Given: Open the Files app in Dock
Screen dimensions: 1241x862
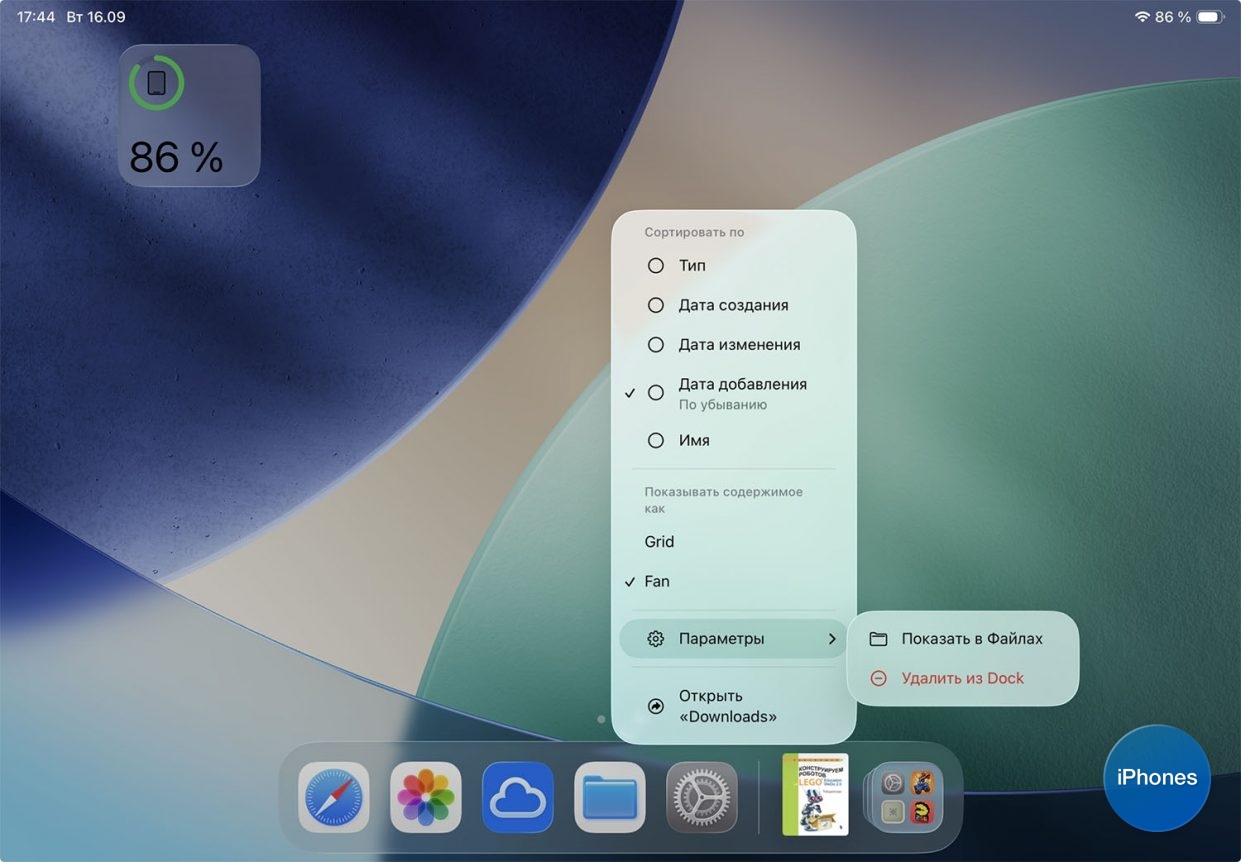Looking at the screenshot, I should (x=610, y=798).
